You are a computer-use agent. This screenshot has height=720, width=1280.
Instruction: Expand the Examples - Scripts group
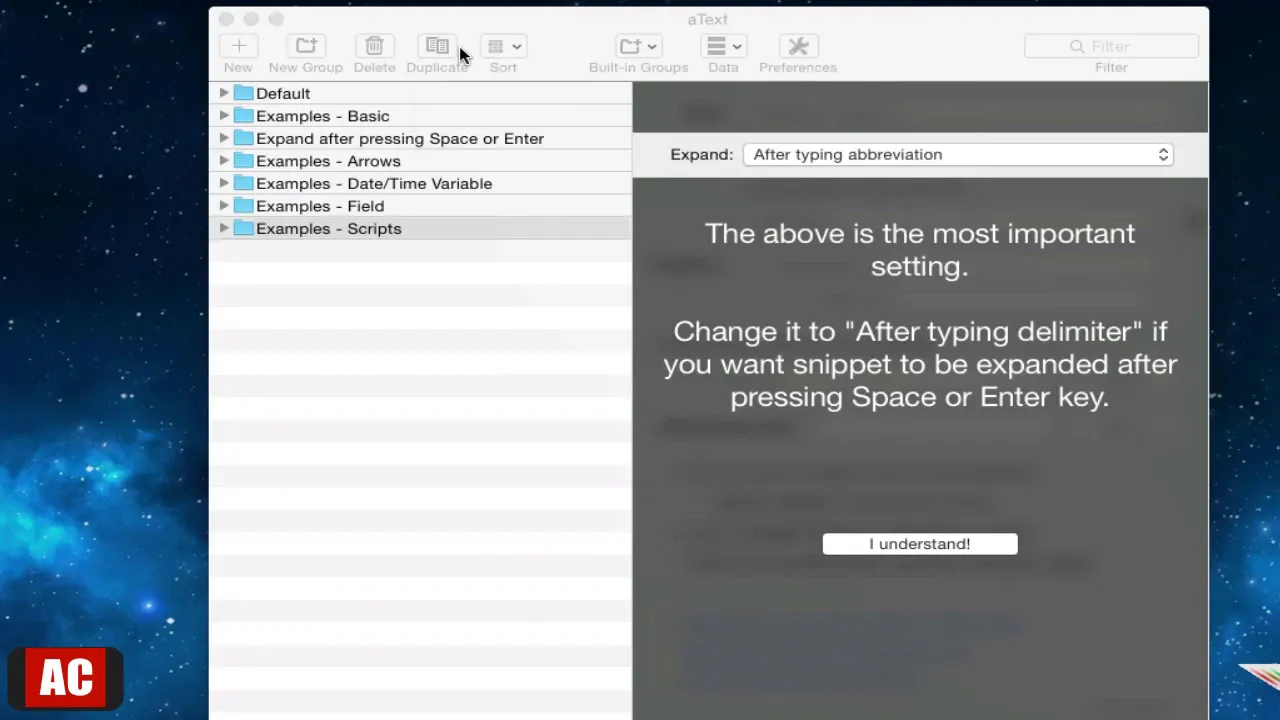pyautogui.click(x=224, y=228)
